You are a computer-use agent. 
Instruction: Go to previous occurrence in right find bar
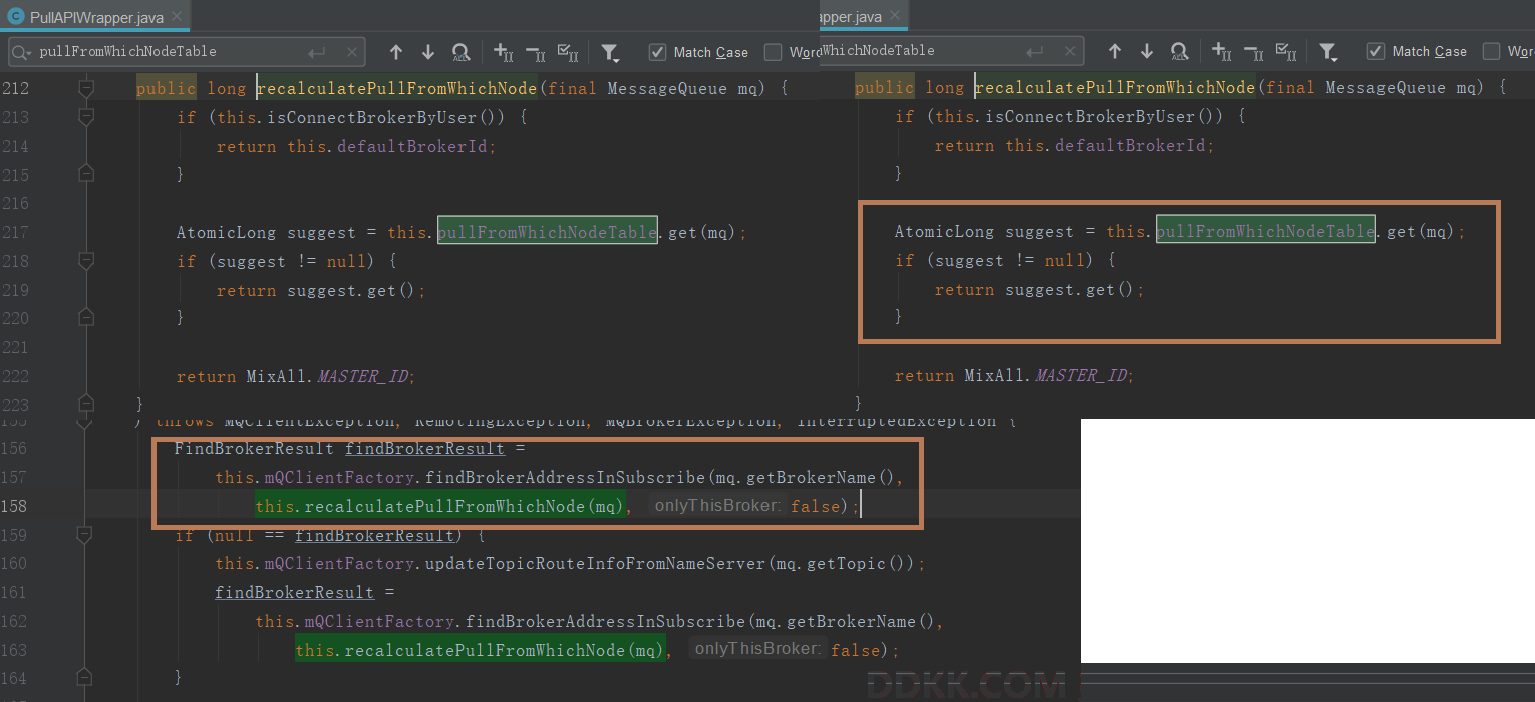pyautogui.click(x=1115, y=51)
